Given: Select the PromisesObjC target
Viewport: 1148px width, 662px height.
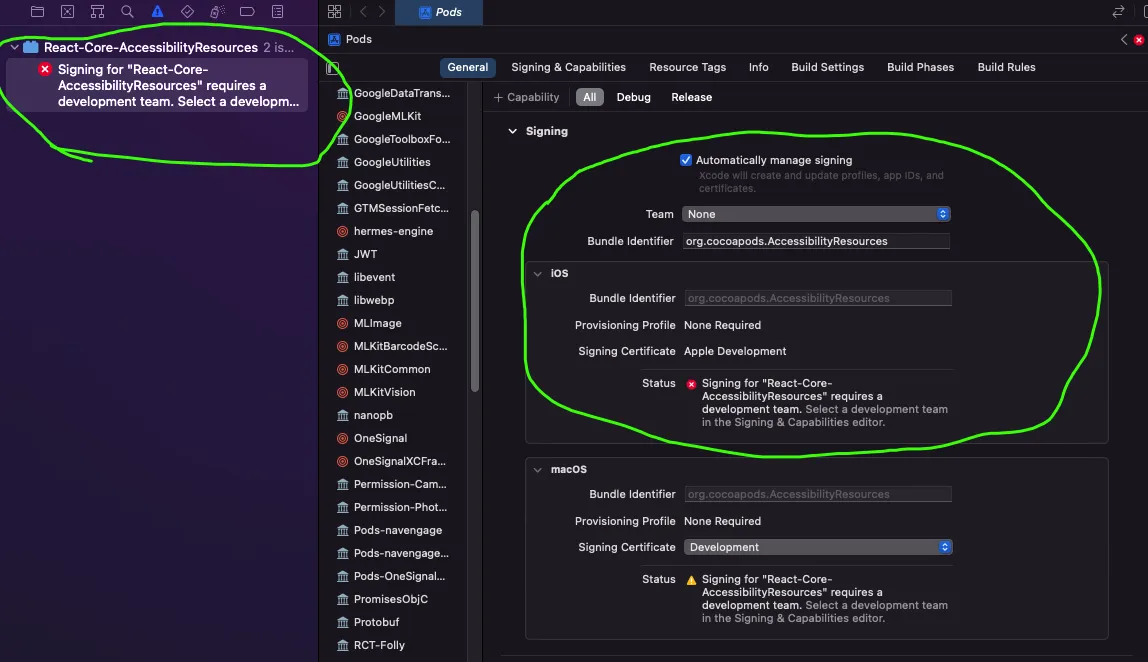Looking at the screenshot, I should tap(390, 599).
